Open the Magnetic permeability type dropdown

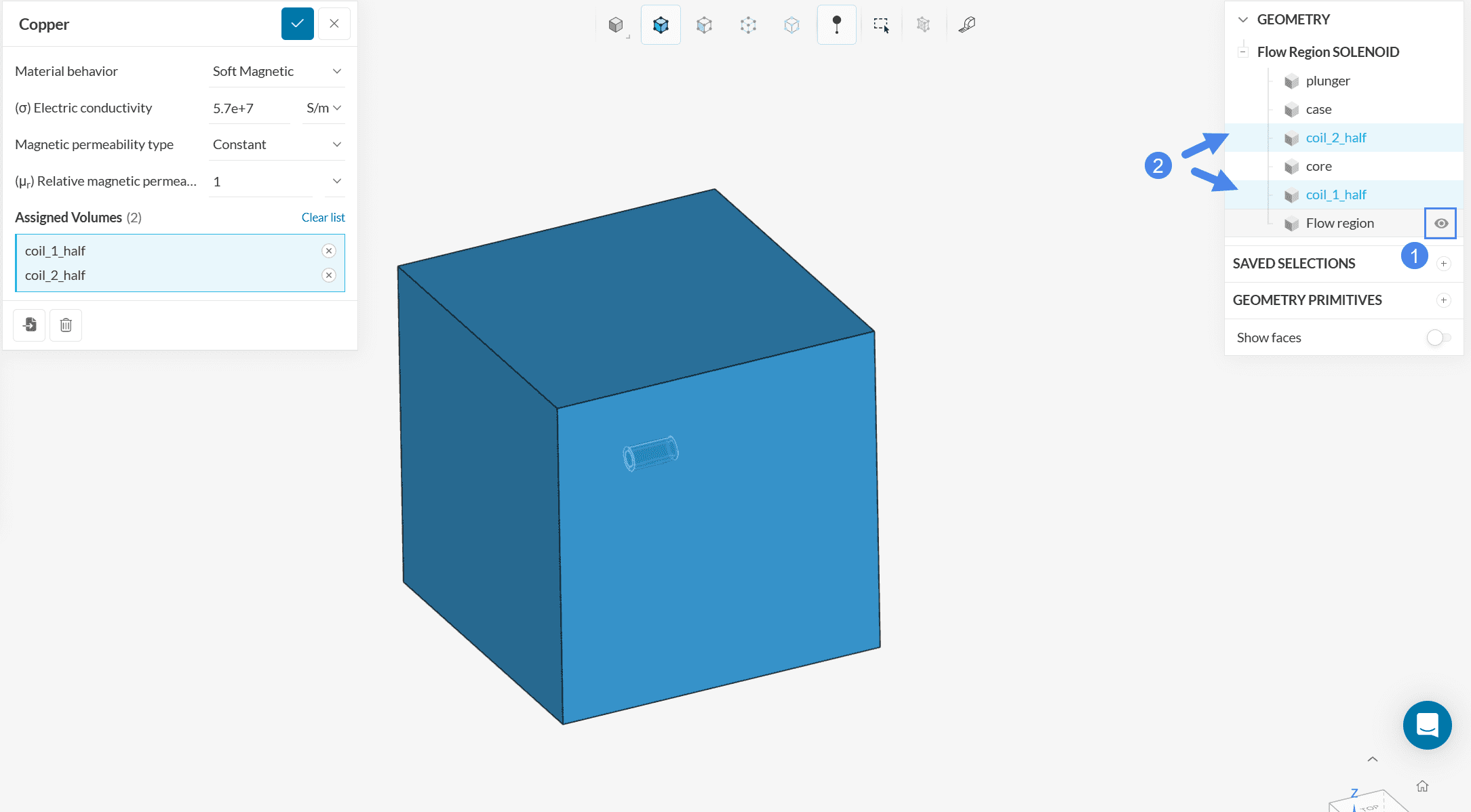pos(277,144)
